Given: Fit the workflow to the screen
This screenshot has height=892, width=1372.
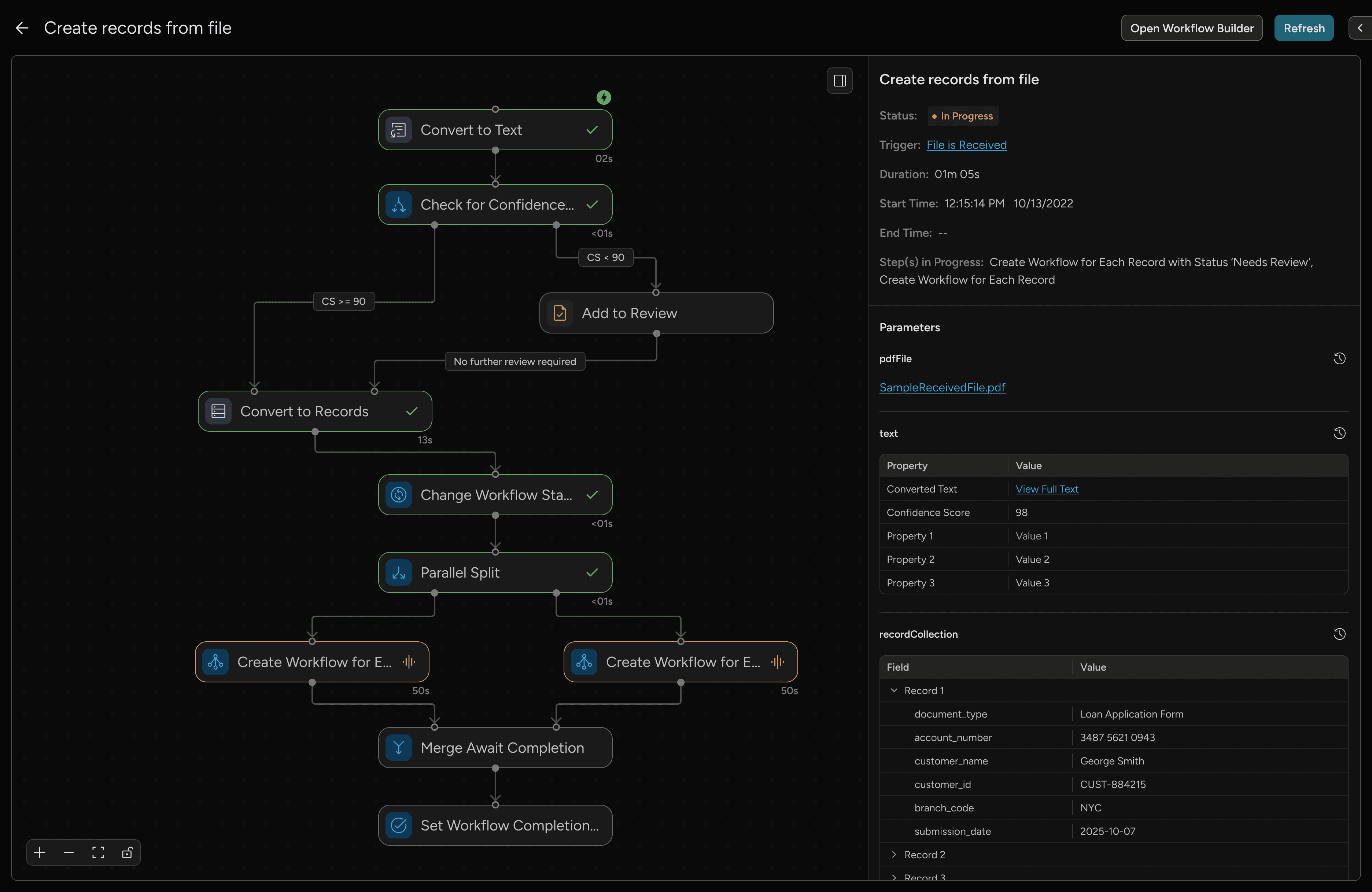Looking at the screenshot, I should coord(98,853).
